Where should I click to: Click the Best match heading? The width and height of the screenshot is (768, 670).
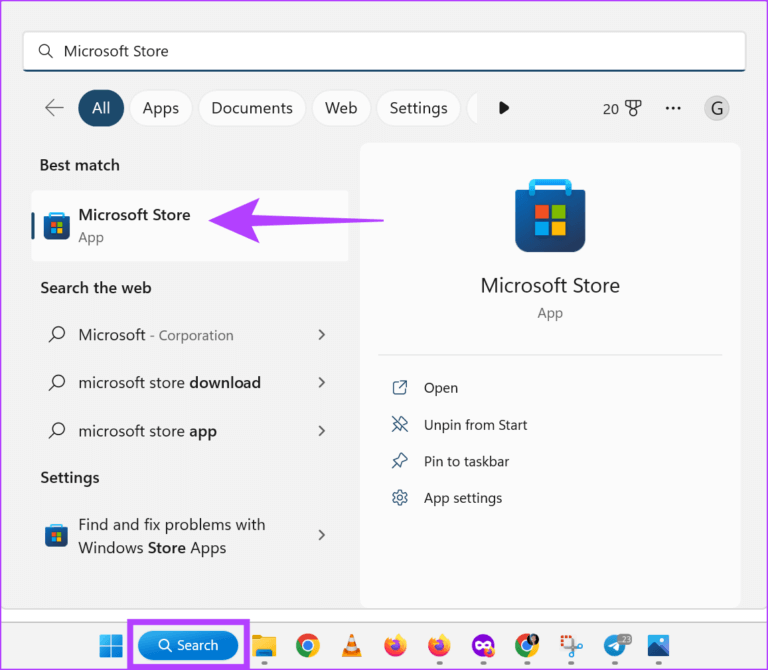tap(80, 165)
